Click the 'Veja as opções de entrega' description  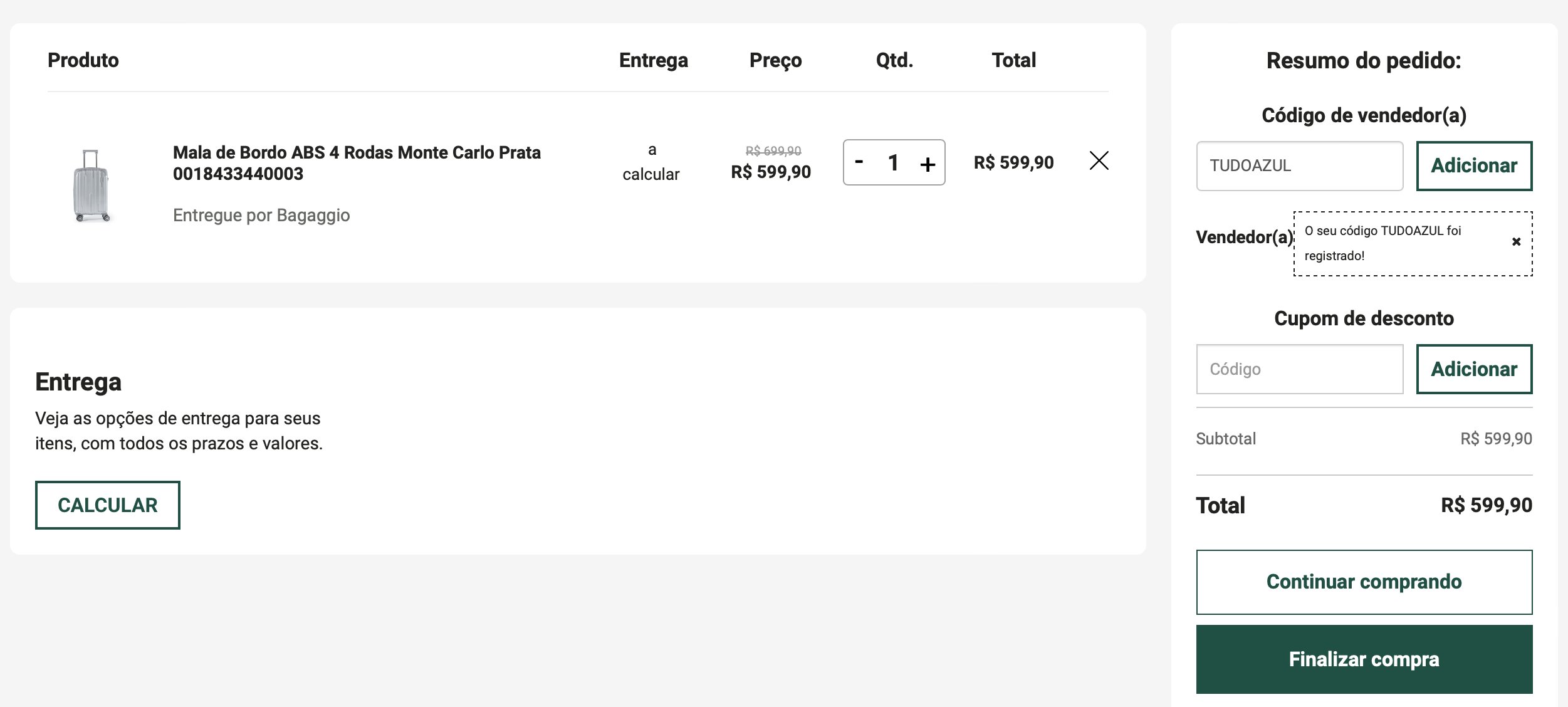(x=179, y=431)
